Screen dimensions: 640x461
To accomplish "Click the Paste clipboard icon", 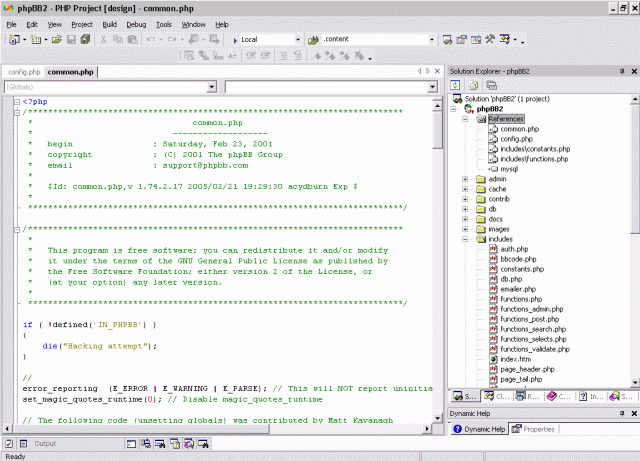I will pos(132,39).
